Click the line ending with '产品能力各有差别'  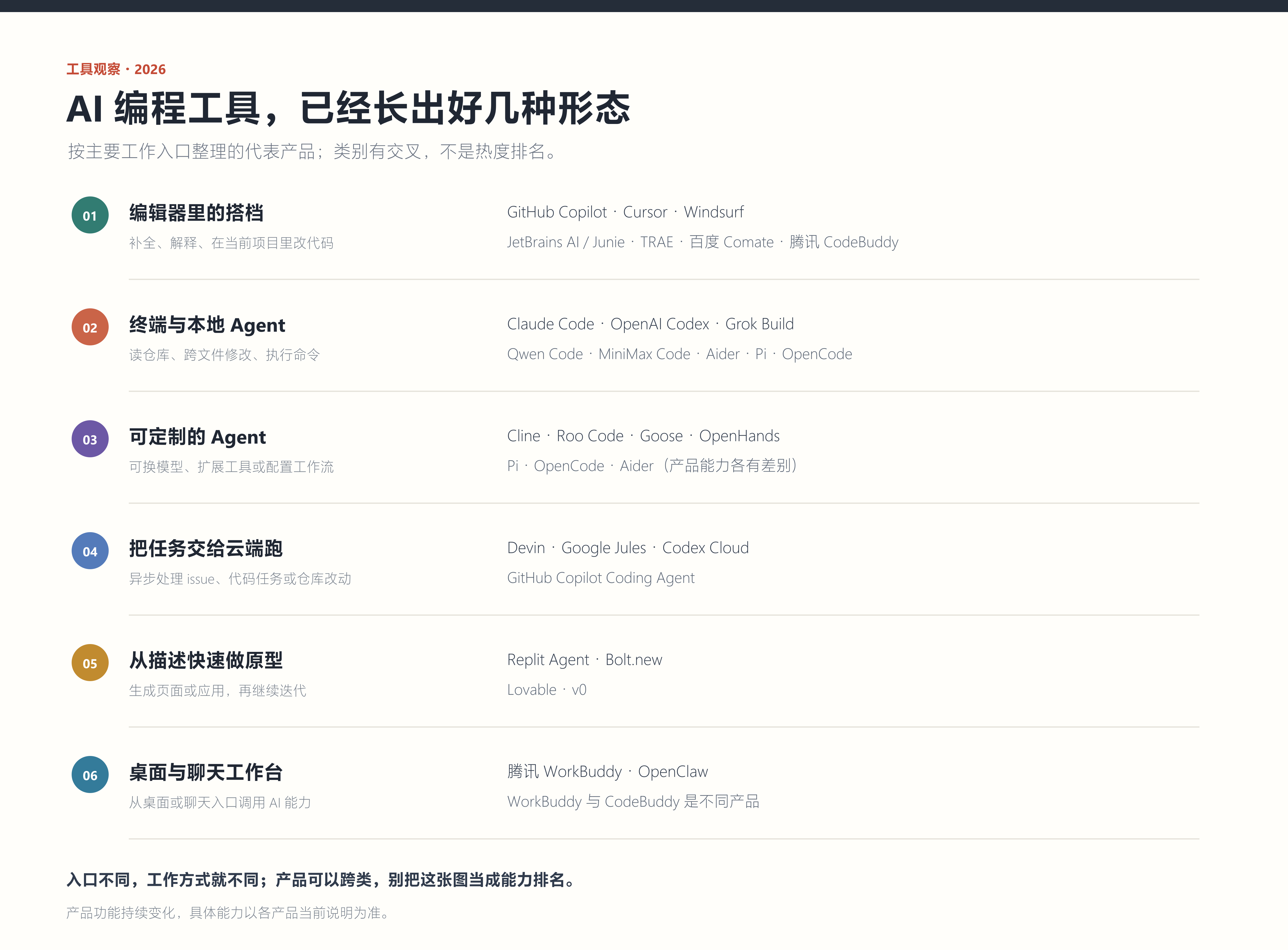pos(653,466)
